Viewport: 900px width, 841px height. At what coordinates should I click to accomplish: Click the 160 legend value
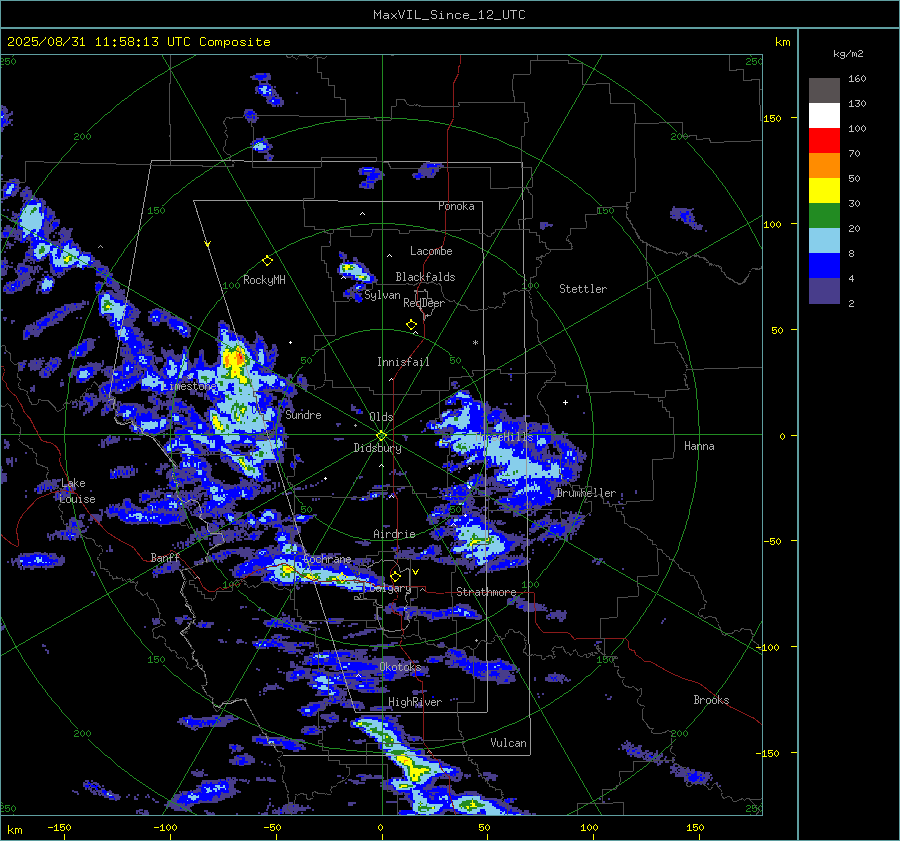click(857, 79)
